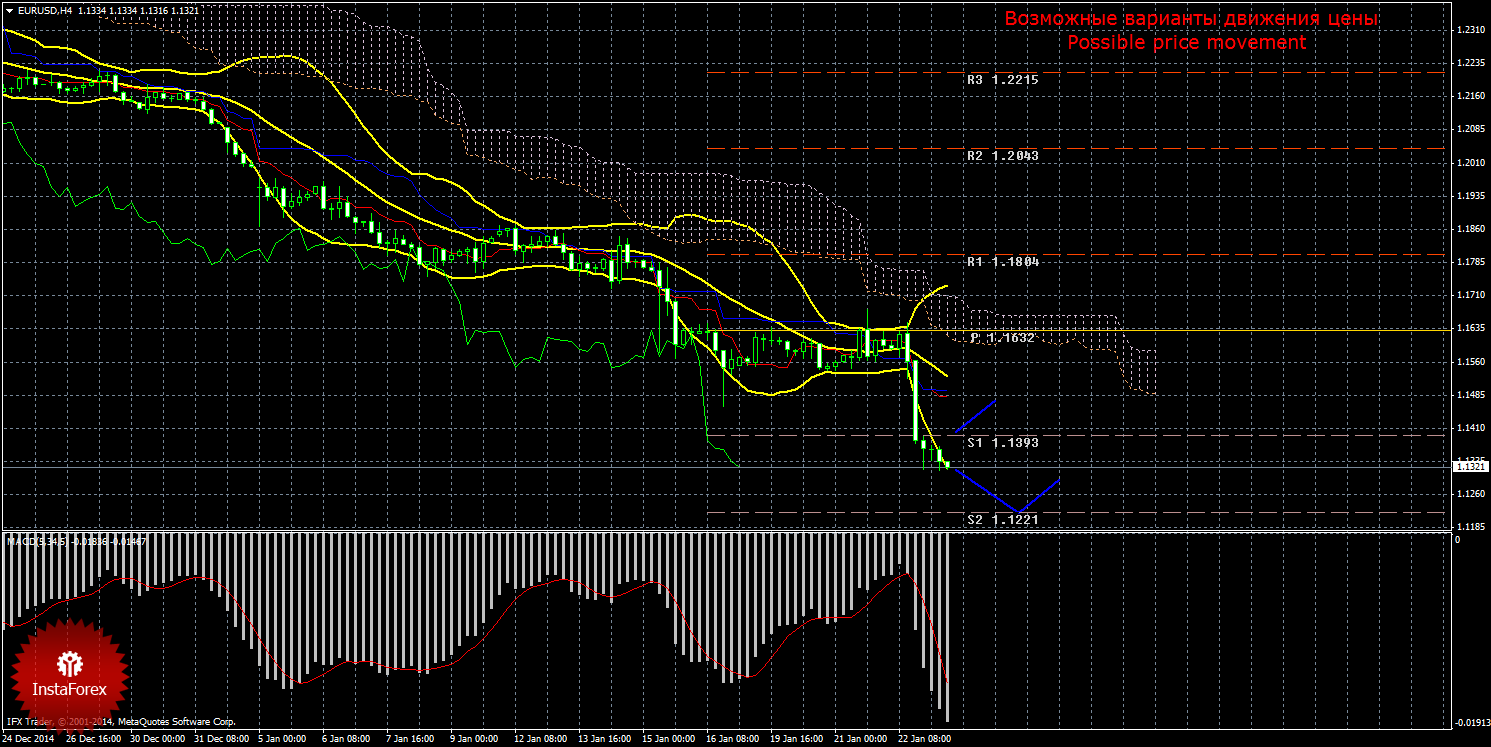Click the 1.1860 price scale value
Viewport: 1491px width, 747px height.
(1469, 230)
